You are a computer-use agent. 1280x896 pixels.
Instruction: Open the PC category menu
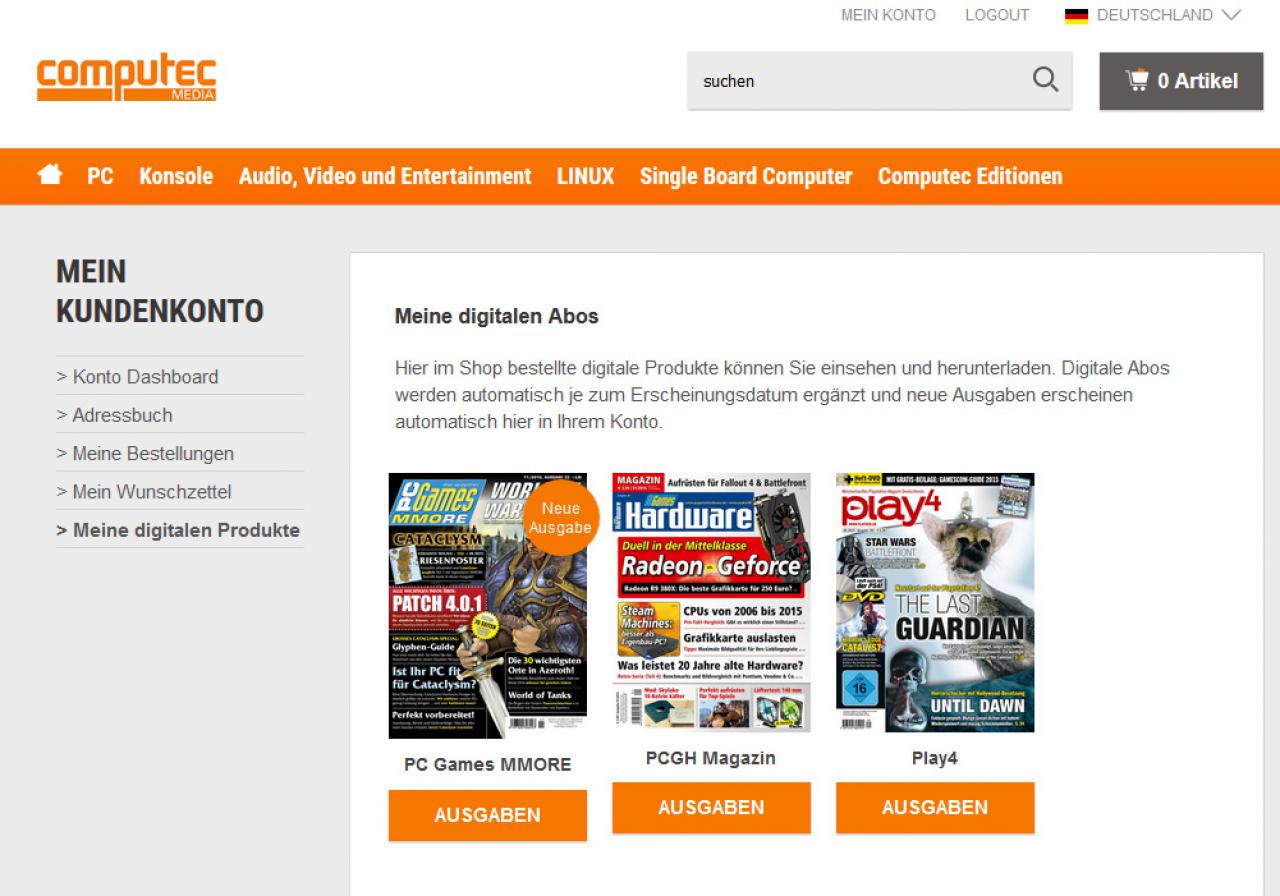pyautogui.click(x=100, y=176)
